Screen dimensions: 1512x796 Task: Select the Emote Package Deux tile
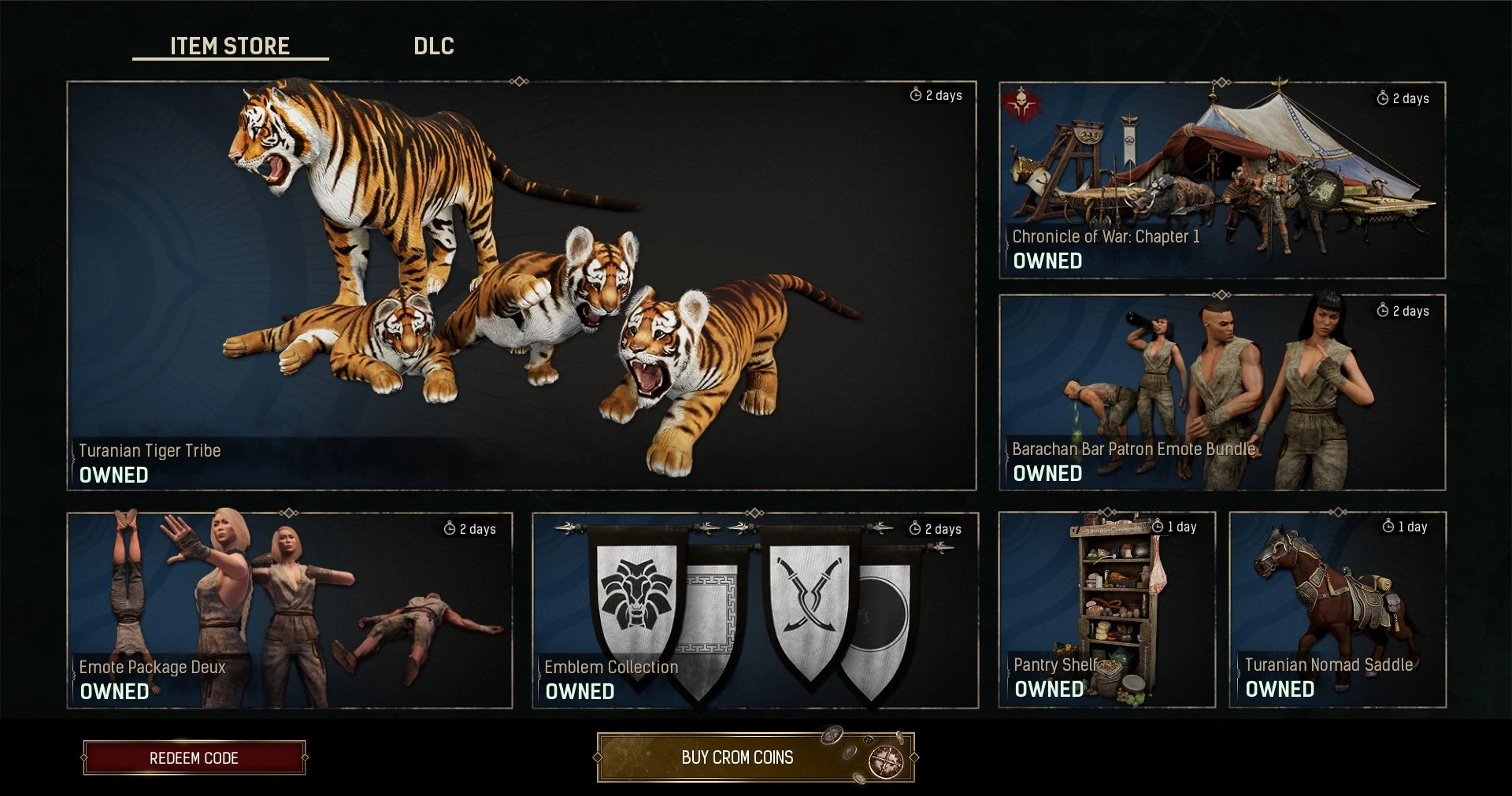[x=290, y=610]
